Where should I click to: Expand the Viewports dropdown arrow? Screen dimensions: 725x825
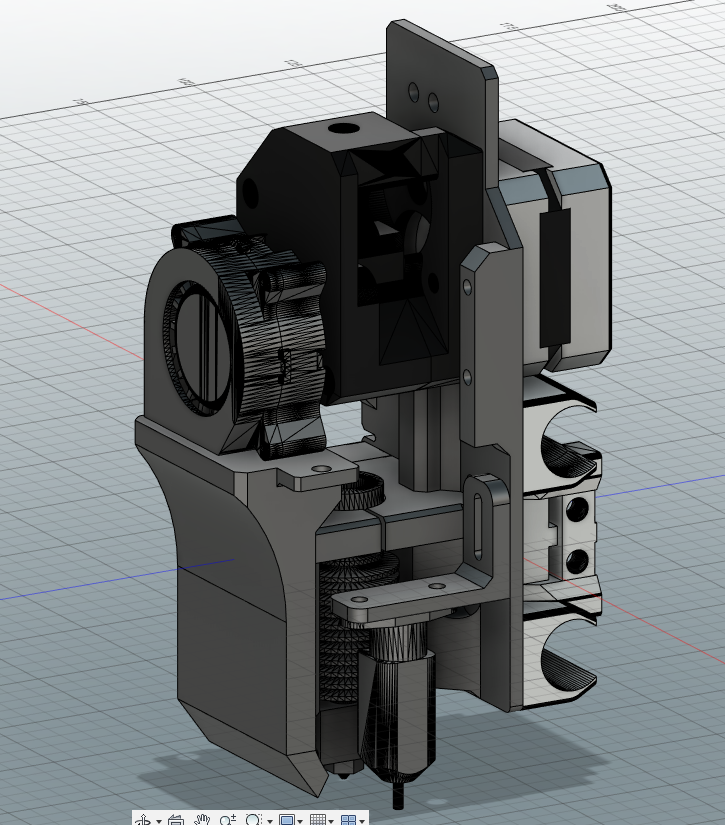(362, 821)
